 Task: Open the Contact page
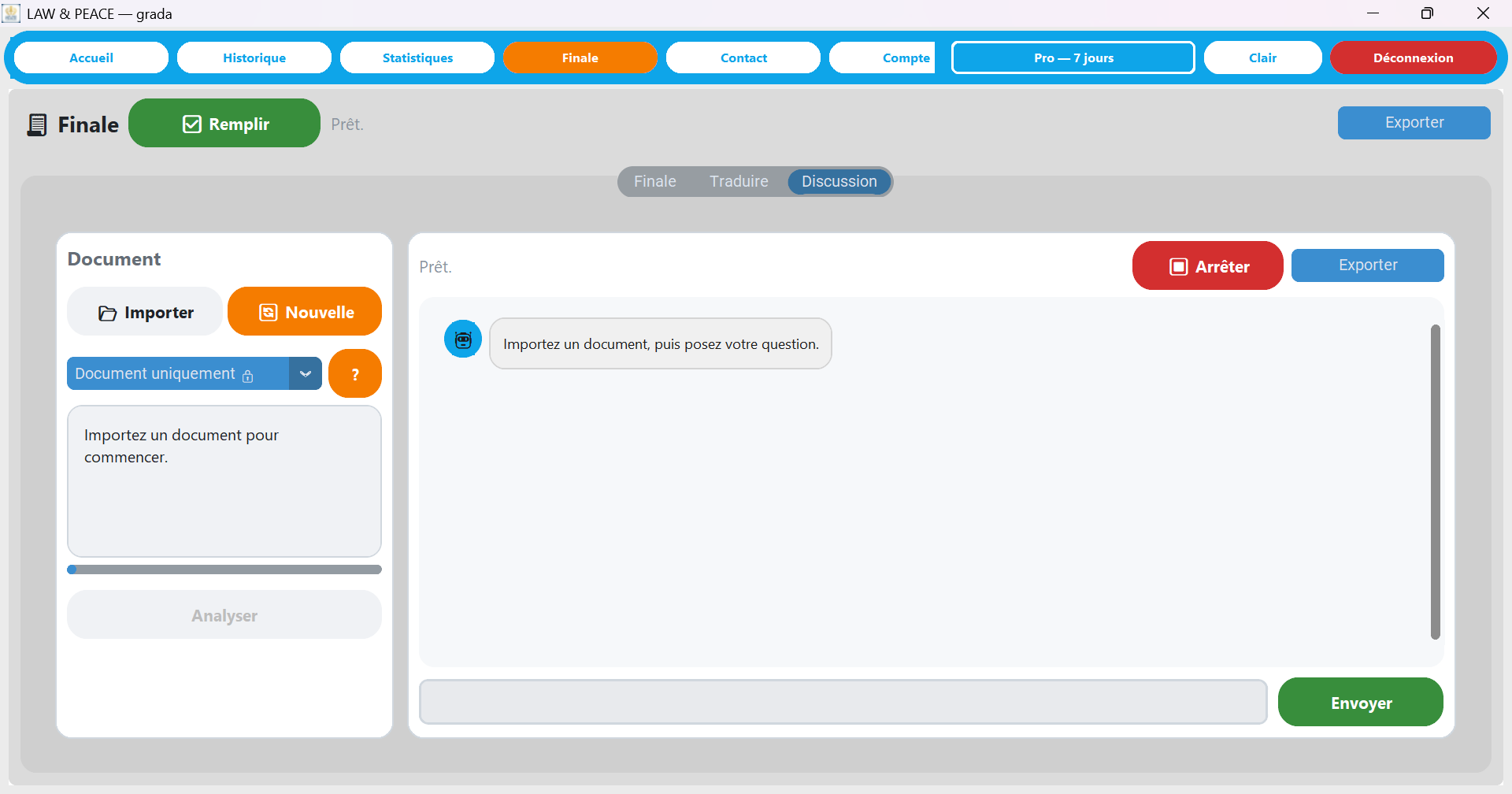[743, 58]
